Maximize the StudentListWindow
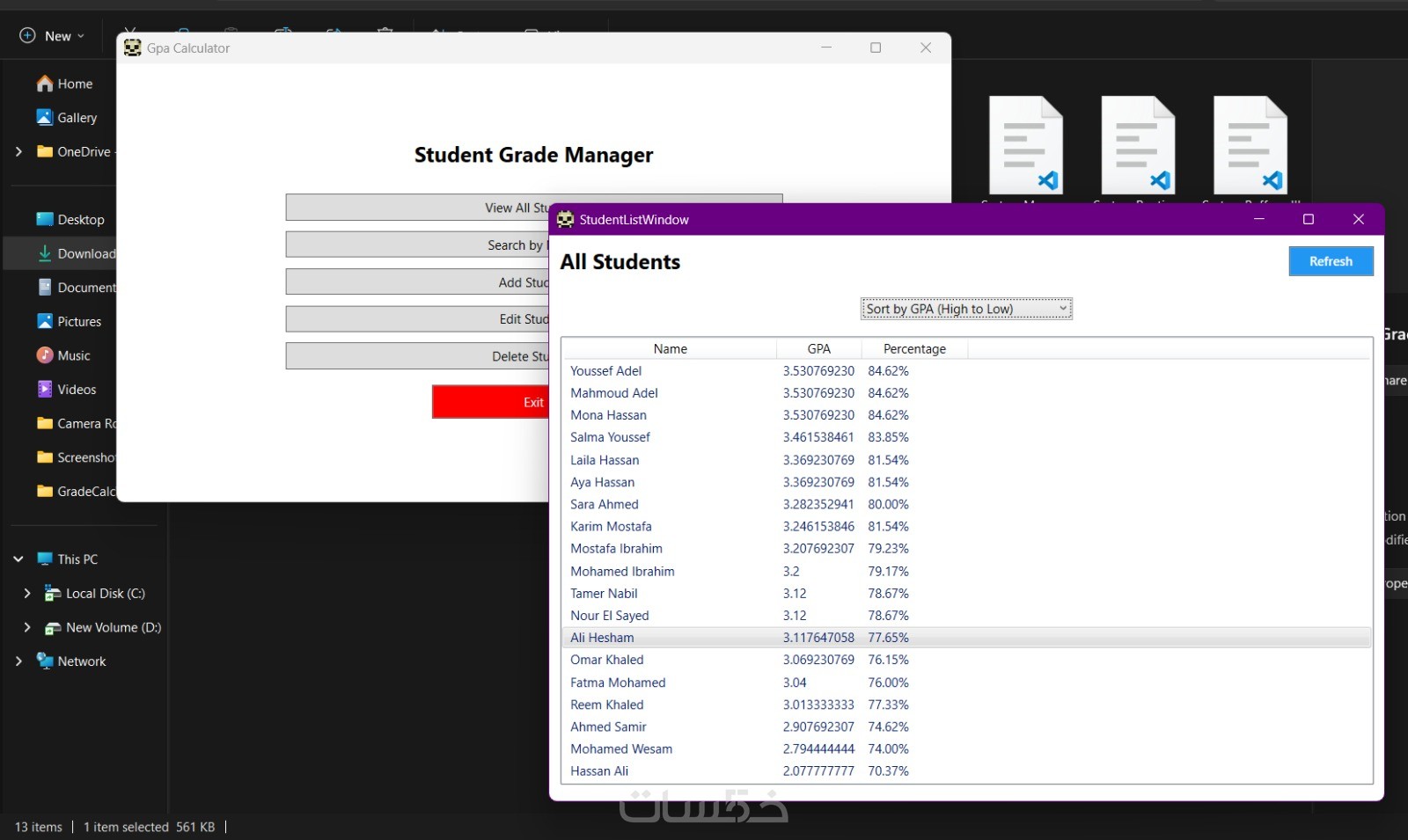Image resolution: width=1408 pixels, height=840 pixels. coord(1309,219)
